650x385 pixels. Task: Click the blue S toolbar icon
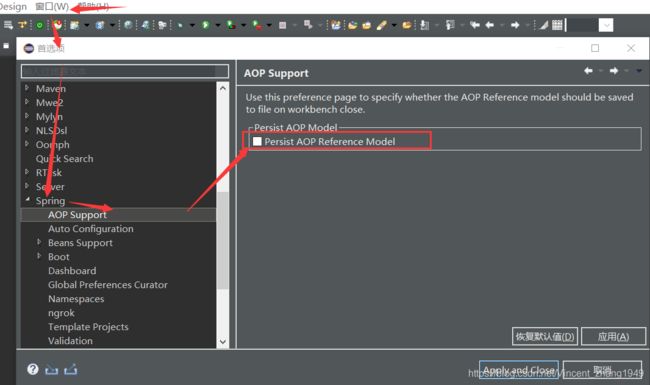pos(100,25)
